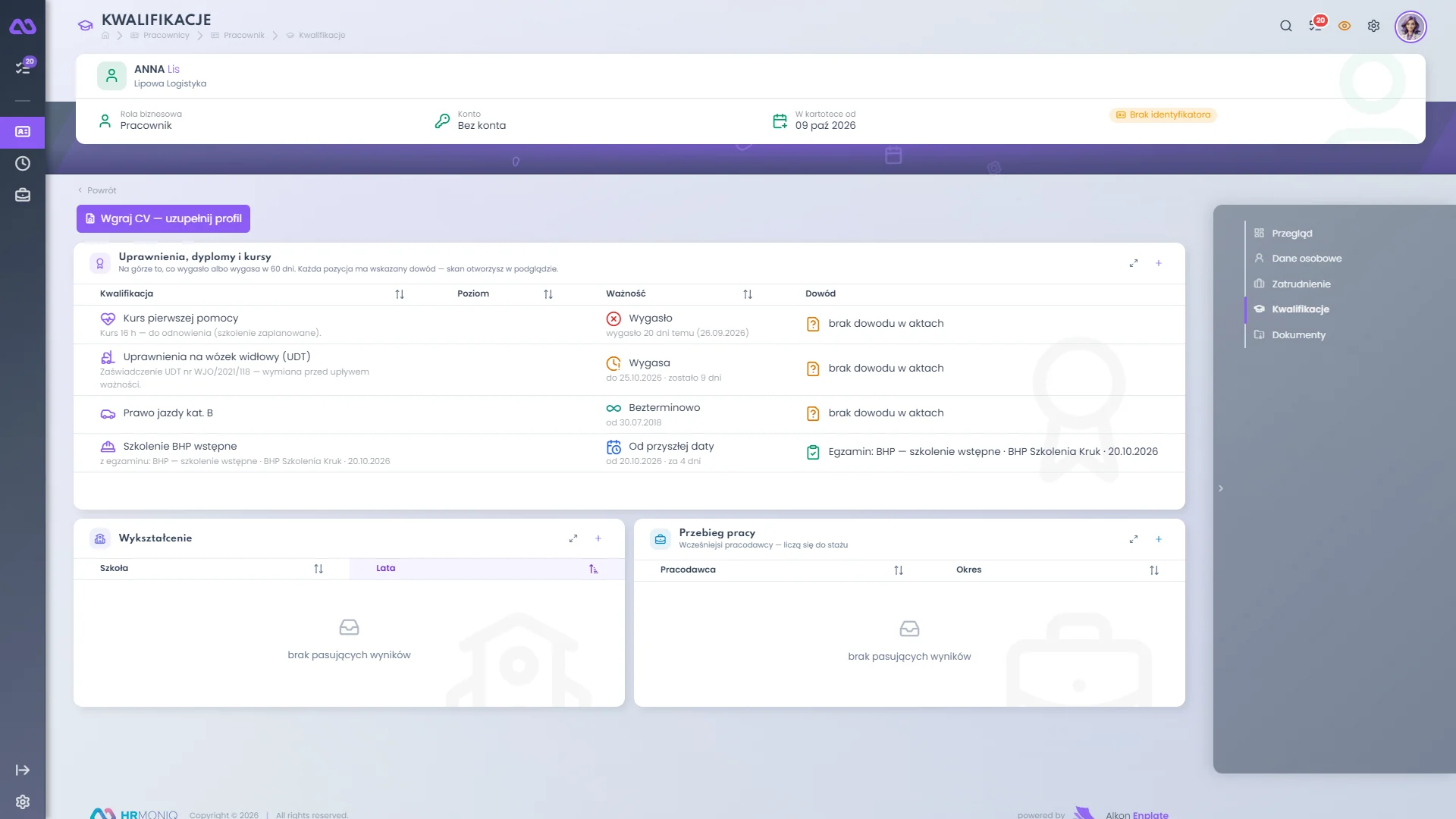Open BHP exam proof document icon
Screen dimensions: 1456x819
(813, 453)
